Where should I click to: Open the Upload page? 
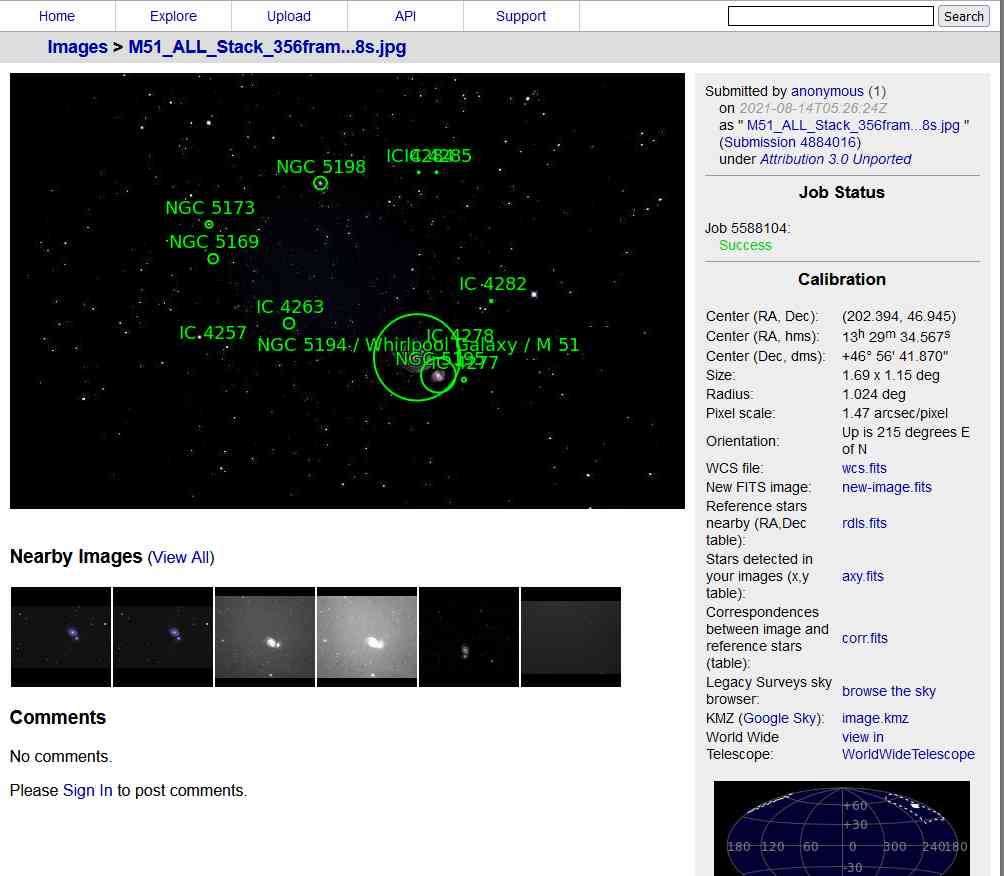coord(289,16)
